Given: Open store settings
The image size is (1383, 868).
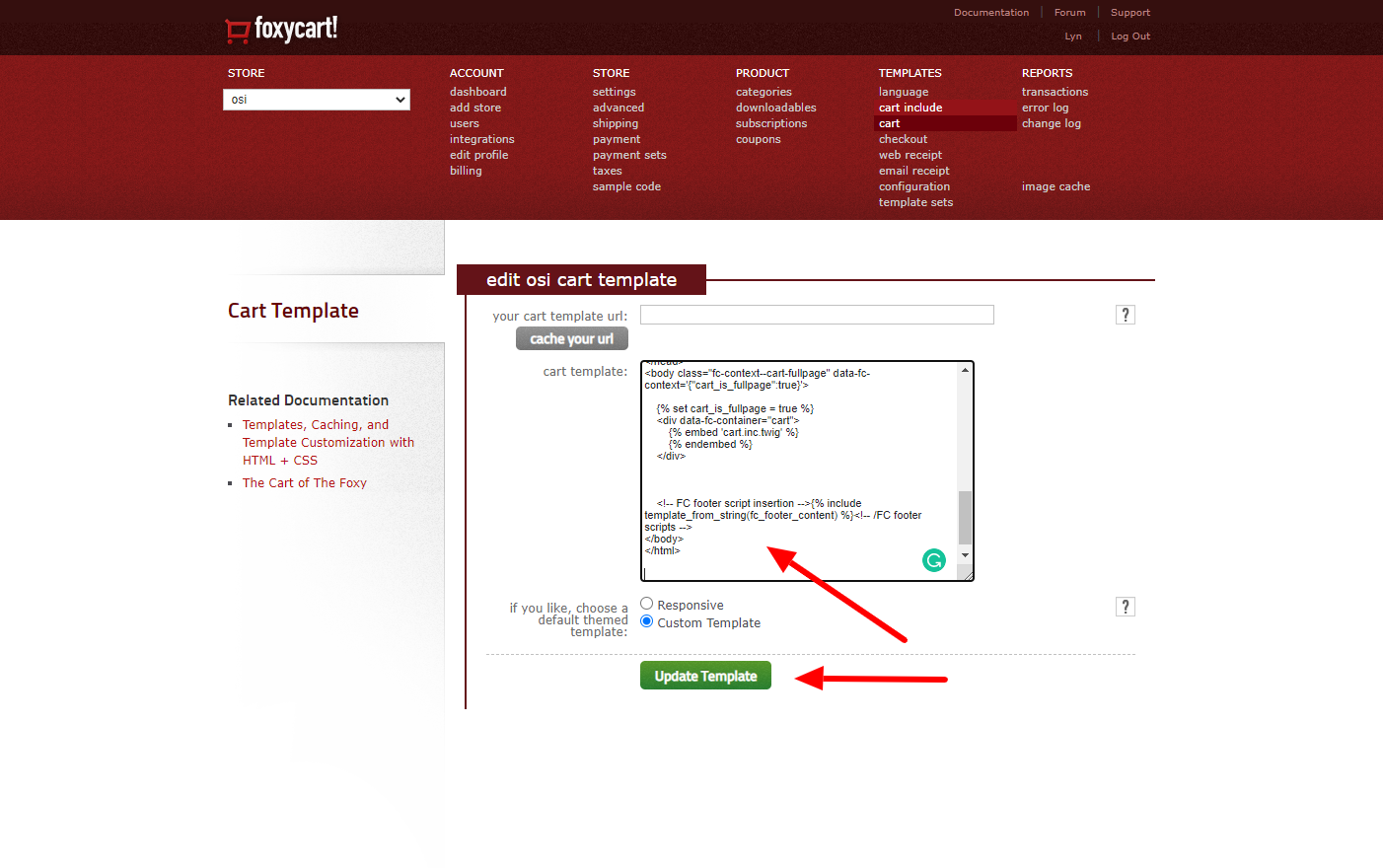Looking at the screenshot, I should pos(615,92).
